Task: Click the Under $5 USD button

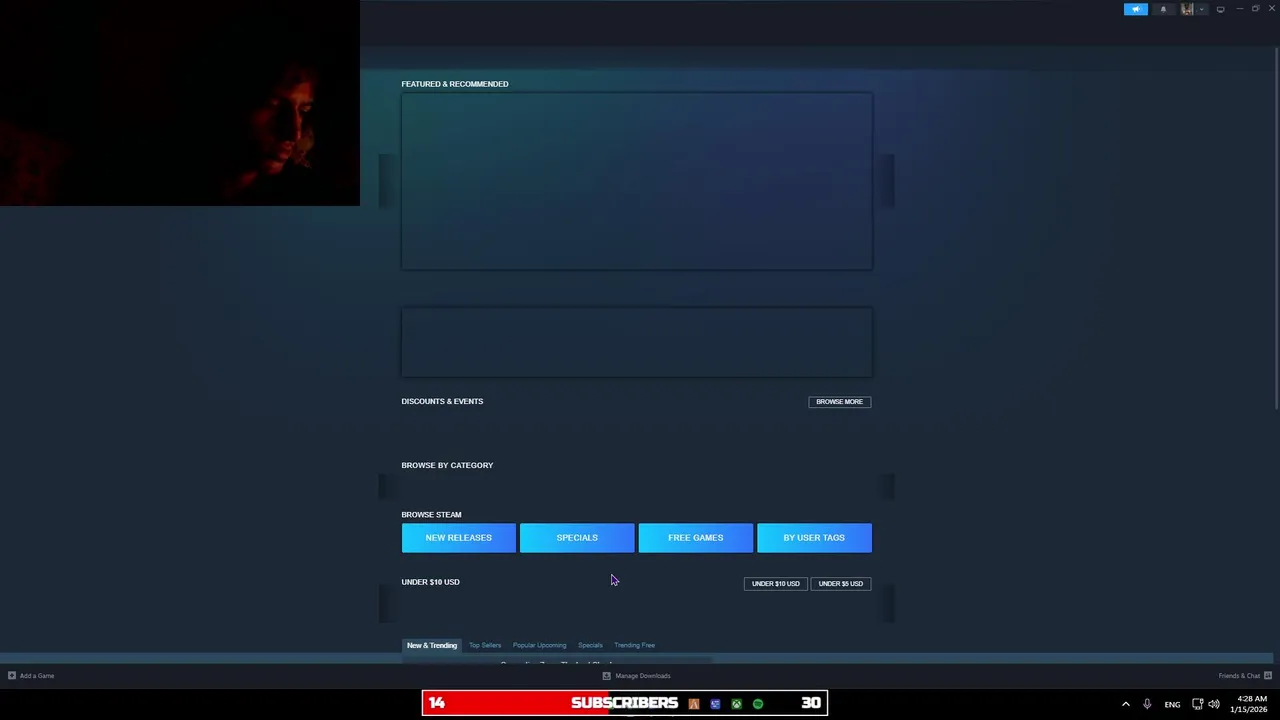Action: coord(841,584)
